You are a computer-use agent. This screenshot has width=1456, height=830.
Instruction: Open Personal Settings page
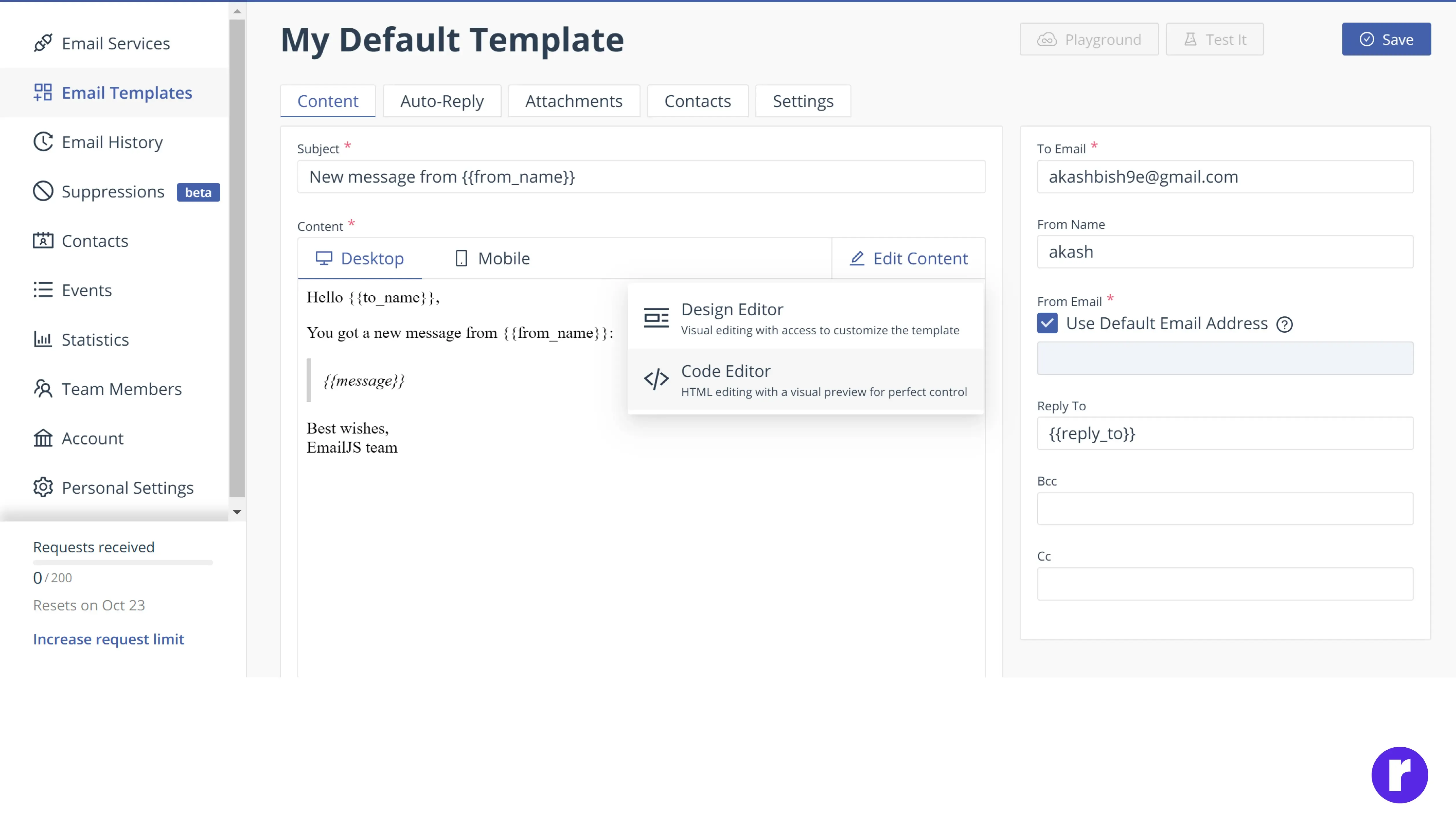[114, 488]
